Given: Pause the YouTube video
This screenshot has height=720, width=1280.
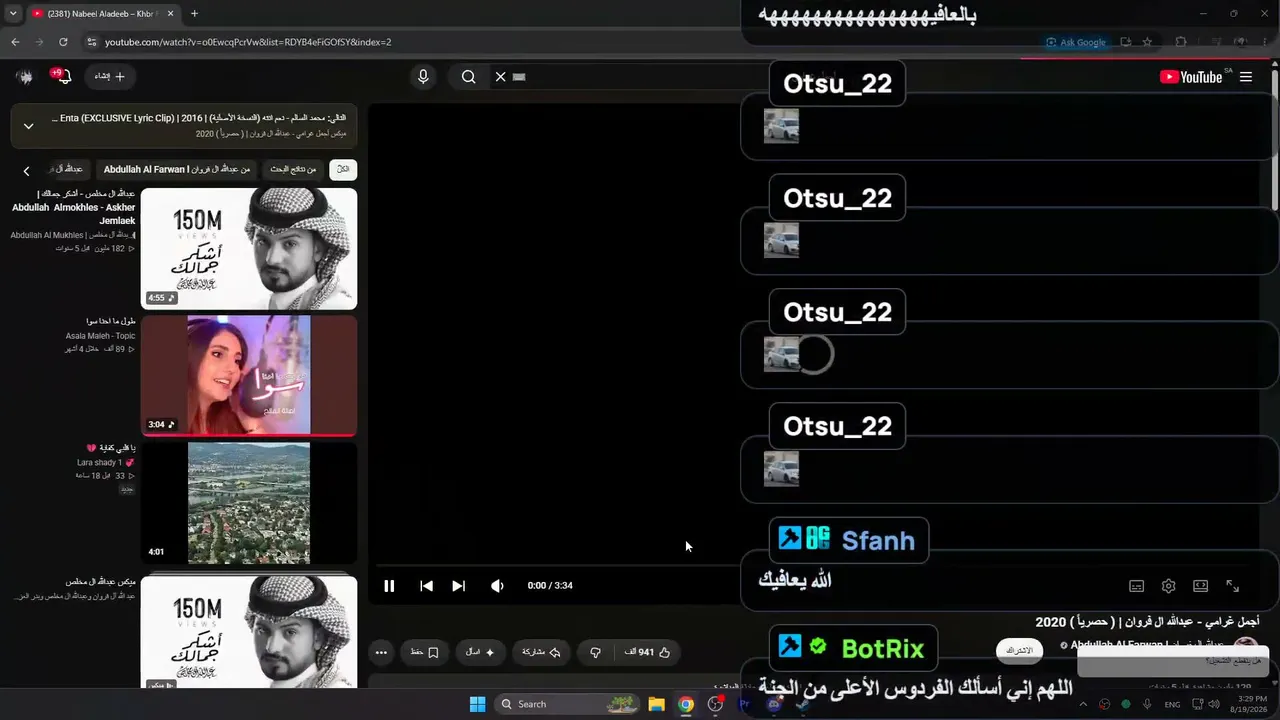Looking at the screenshot, I should (x=389, y=586).
